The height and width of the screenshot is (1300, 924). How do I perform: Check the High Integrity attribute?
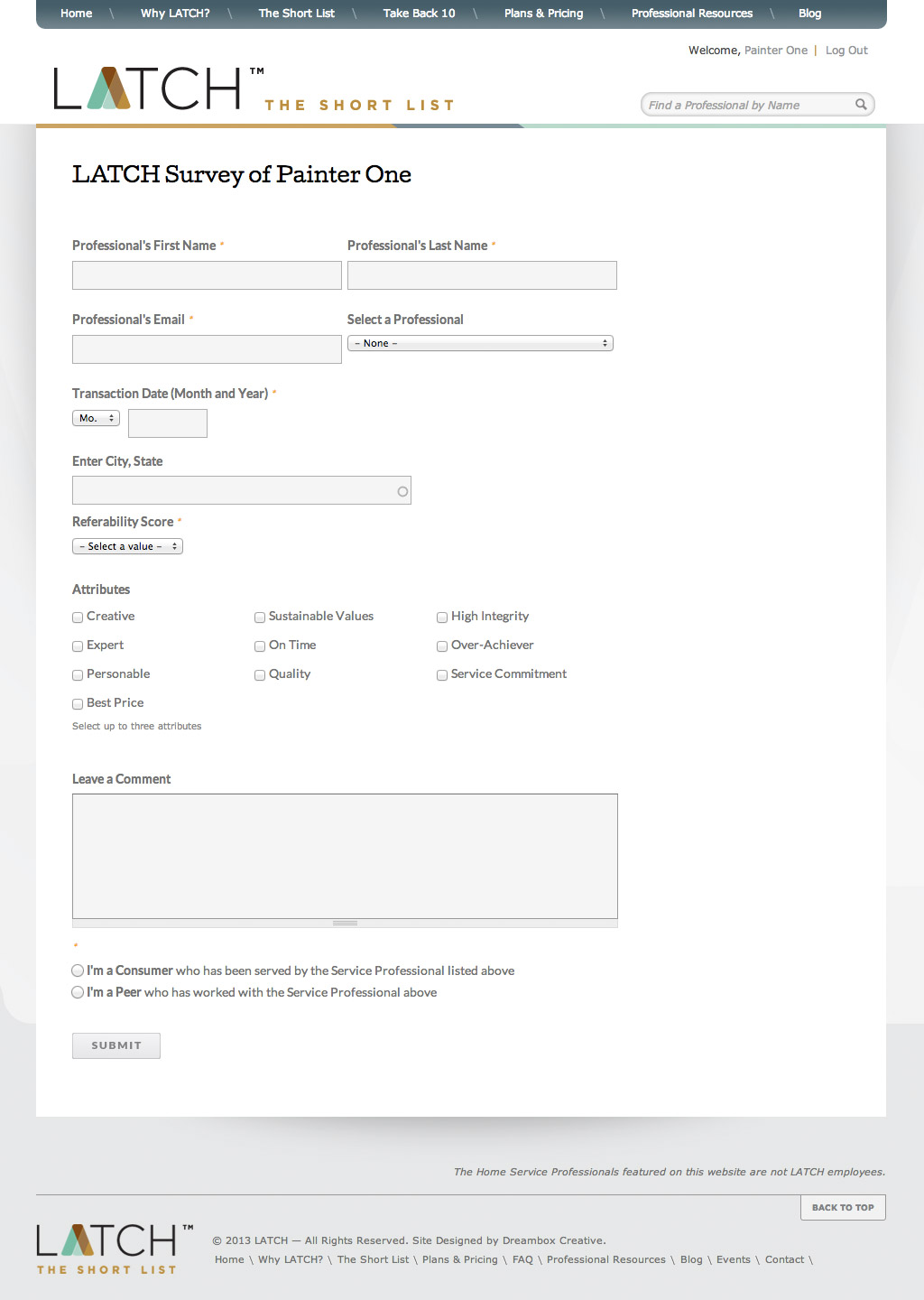[x=442, y=617]
